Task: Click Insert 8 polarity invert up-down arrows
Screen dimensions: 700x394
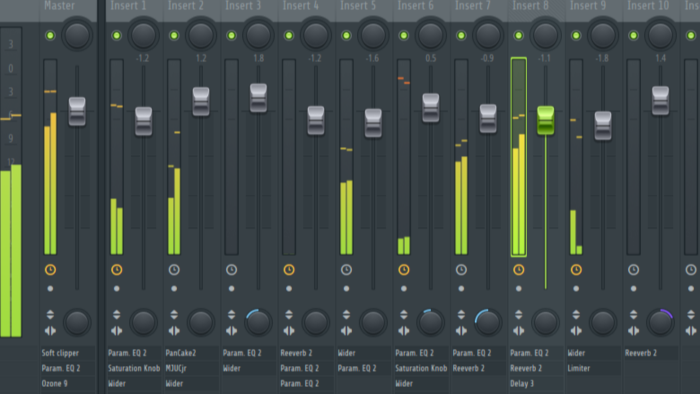Action: 518,315
